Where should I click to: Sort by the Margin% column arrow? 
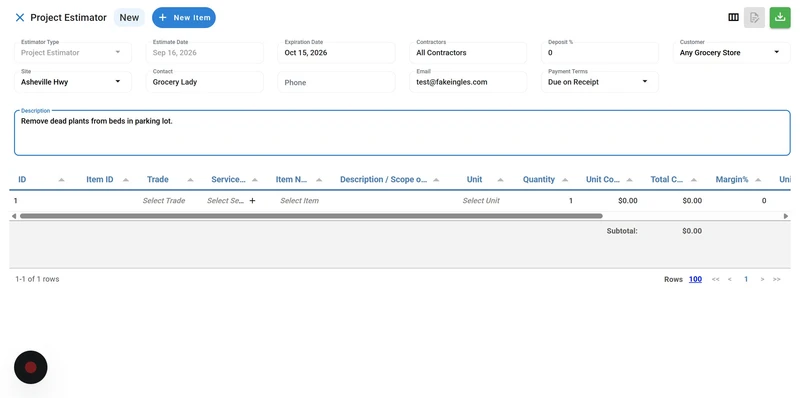click(758, 180)
